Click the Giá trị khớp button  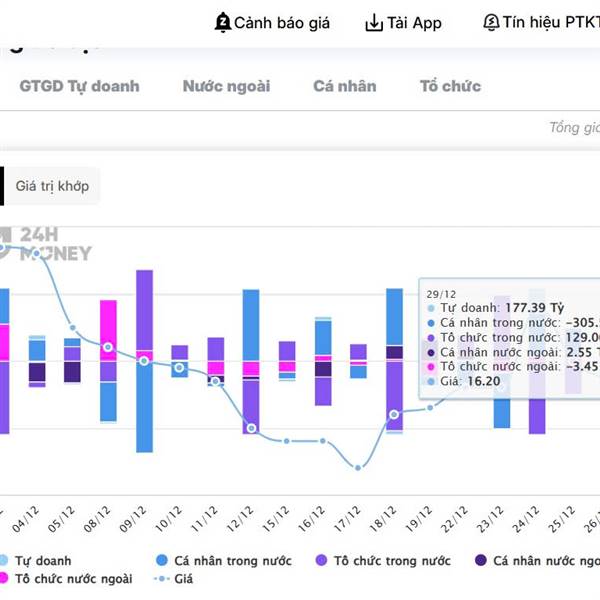click(52, 186)
